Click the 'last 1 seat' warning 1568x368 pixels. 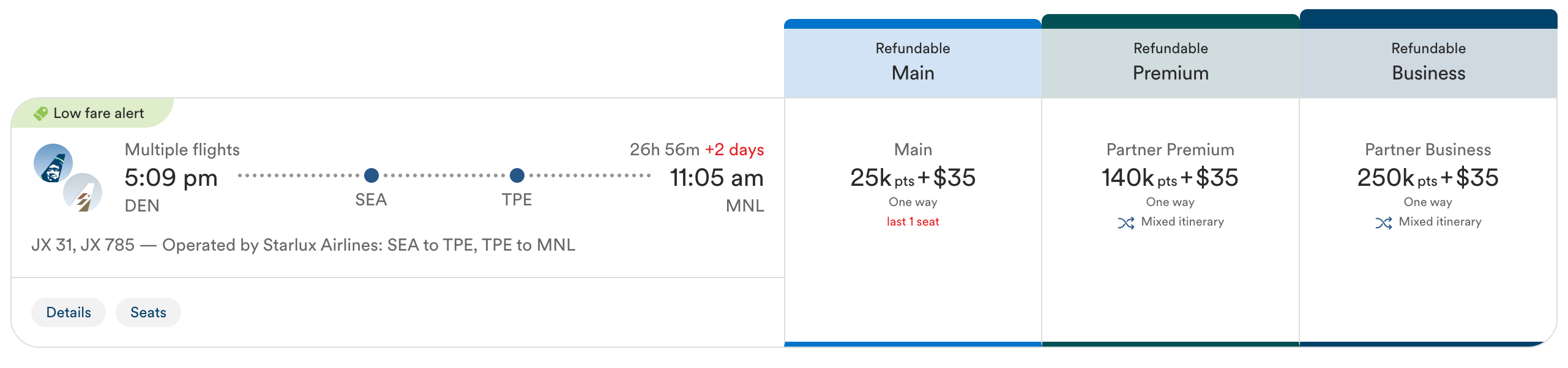tap(913, 222)
